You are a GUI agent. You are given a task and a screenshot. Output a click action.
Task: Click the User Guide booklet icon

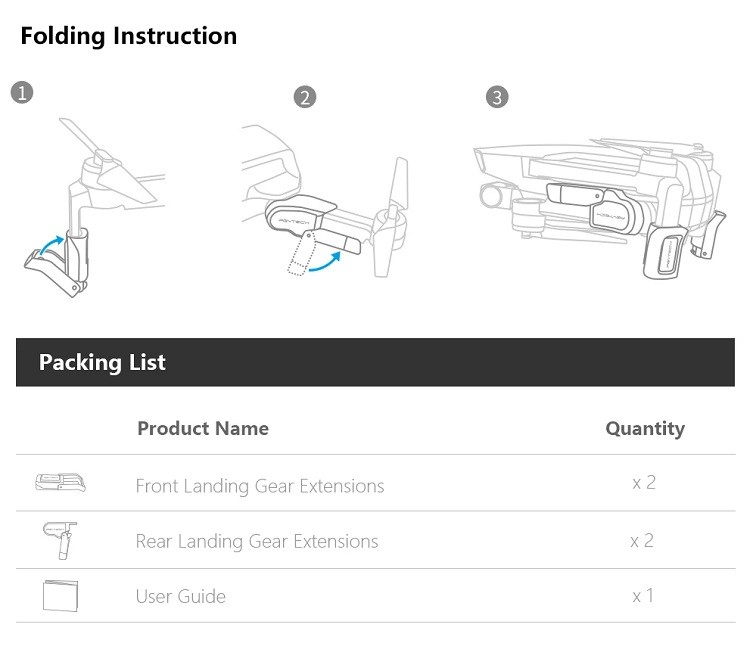[x=60, y=595]
